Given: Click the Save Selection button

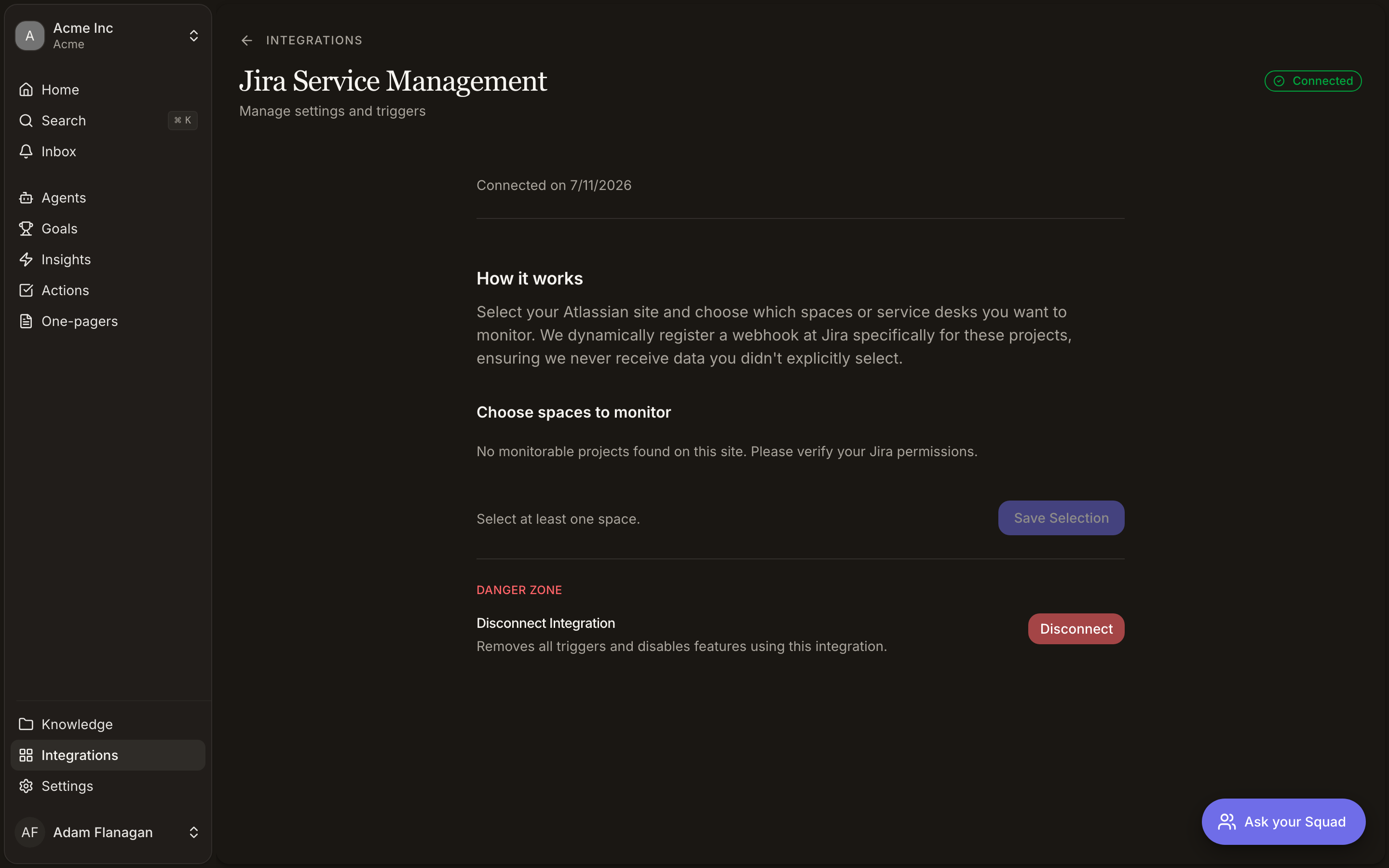Looking at the screenshot, I should coord(1061,518).
